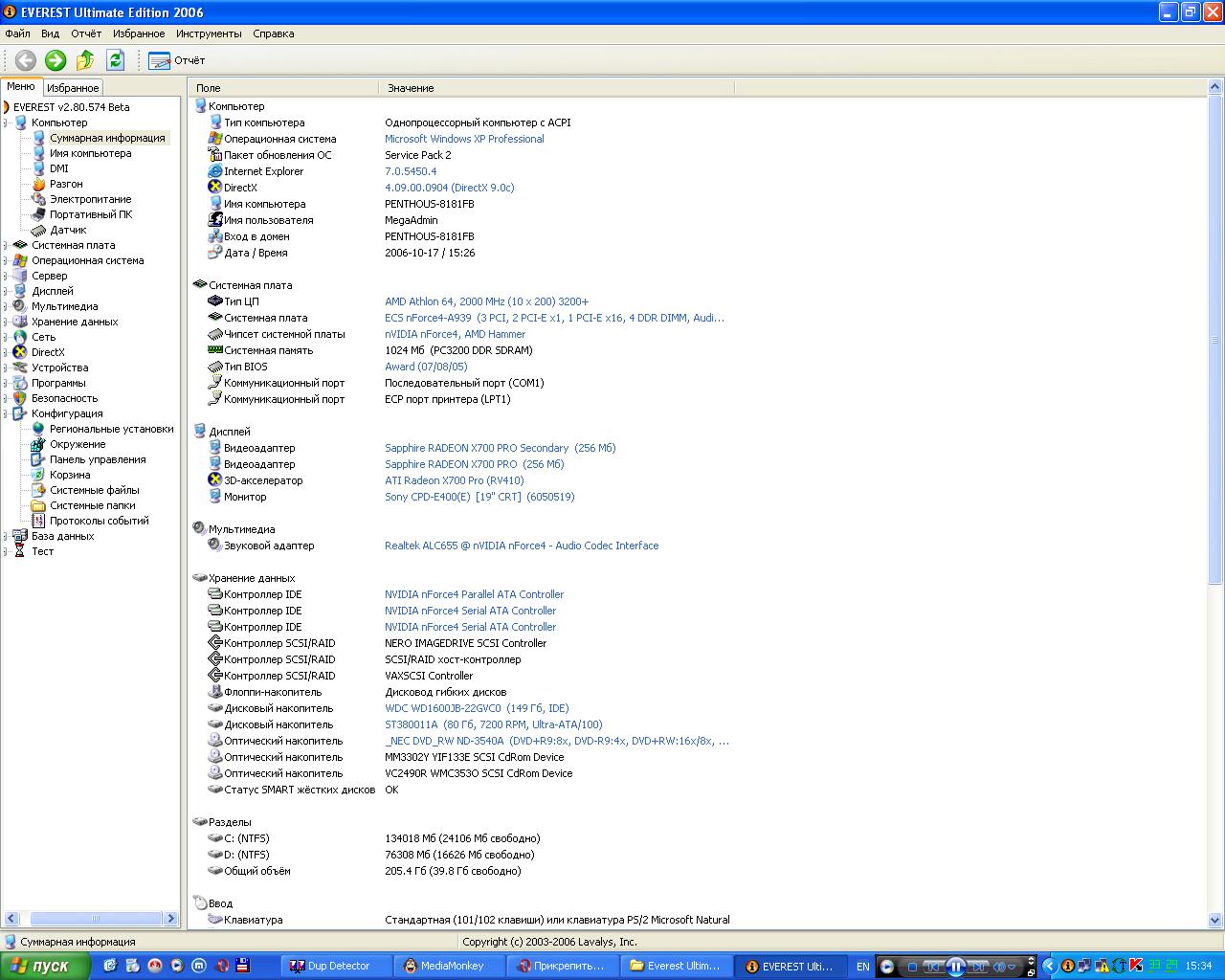The height and width of the screenshot is (980, 1225).
Task: Expand the Сервер tree node
Action: point(7,276)
